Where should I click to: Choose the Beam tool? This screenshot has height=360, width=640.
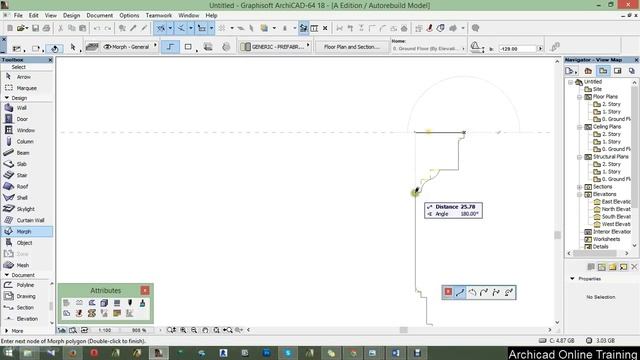(27, 153)
